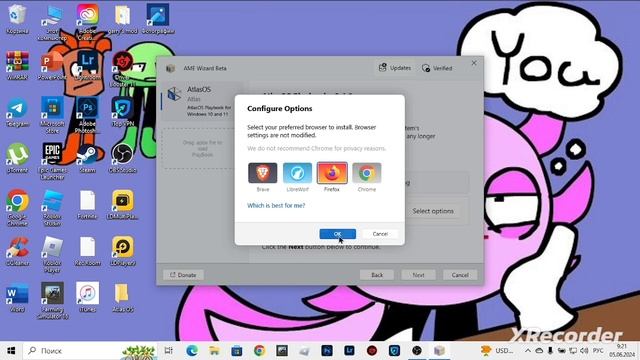Go Back in the AME Wizard
Image resolution: width=640 pixels, height=360 pixels.
click(x=377, y=275)
